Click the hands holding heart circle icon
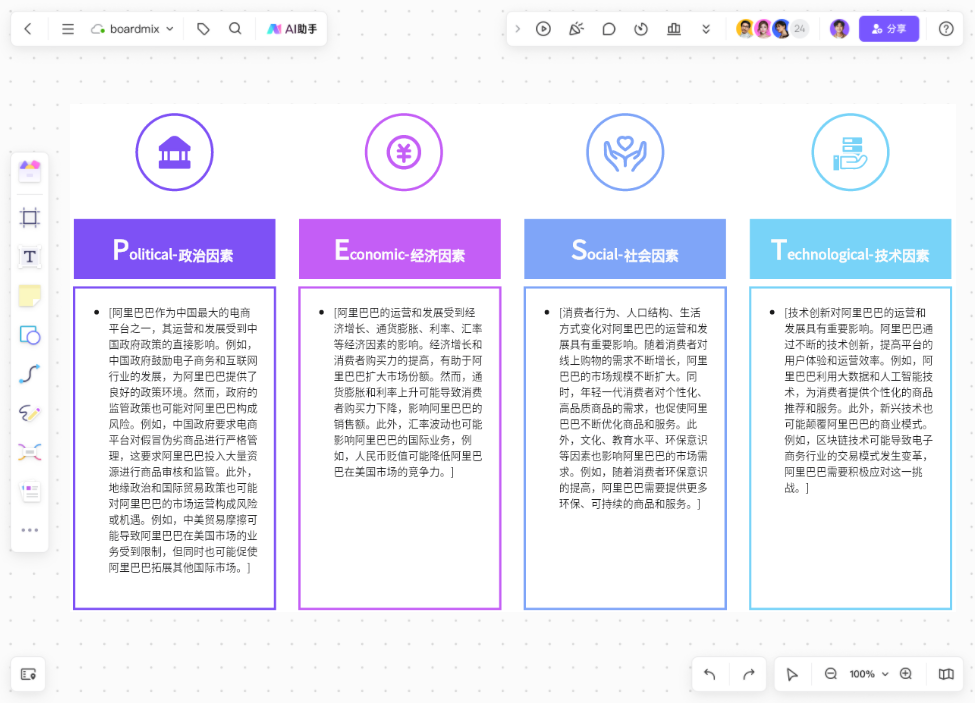Screen dimensions: 976x704 625,152
